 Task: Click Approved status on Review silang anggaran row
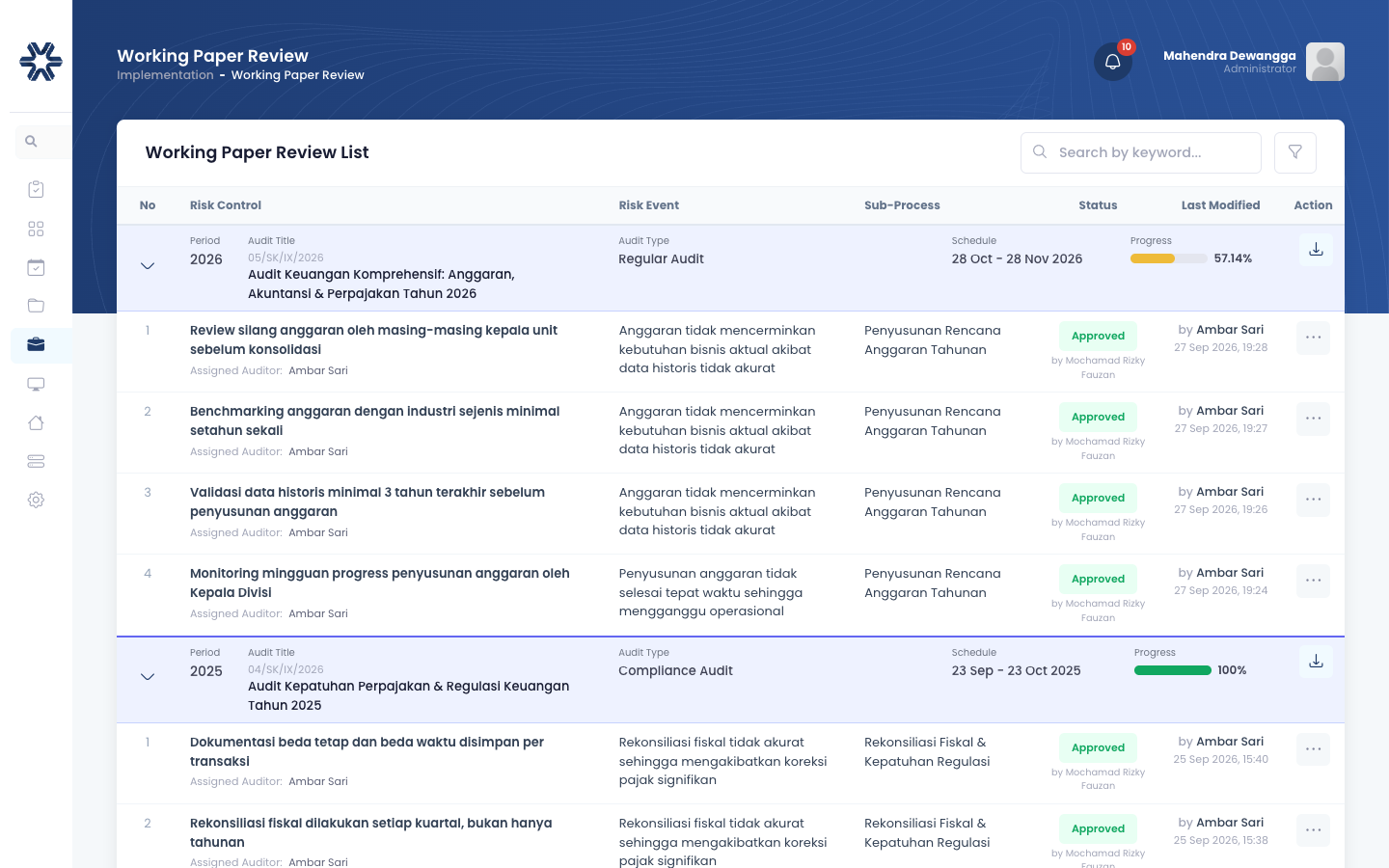click(x=1098, y=337)
